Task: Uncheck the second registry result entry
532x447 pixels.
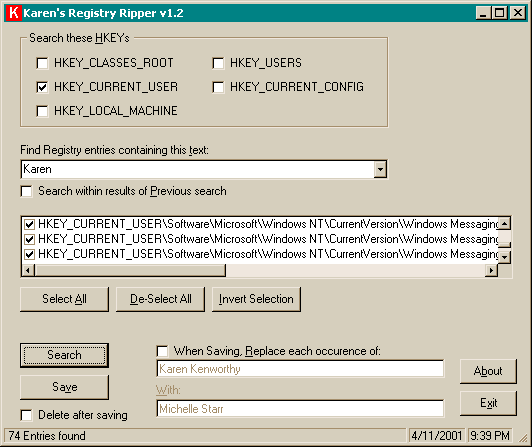Action: (x=30, y=239)
